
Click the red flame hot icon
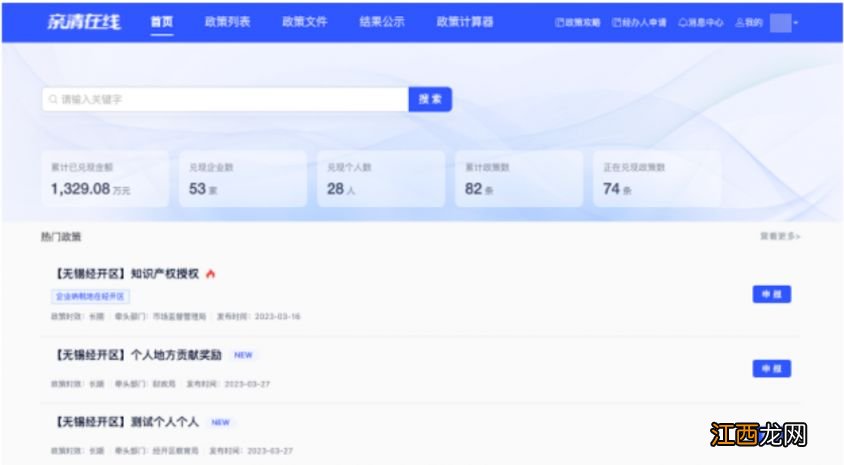pos(210,274)
